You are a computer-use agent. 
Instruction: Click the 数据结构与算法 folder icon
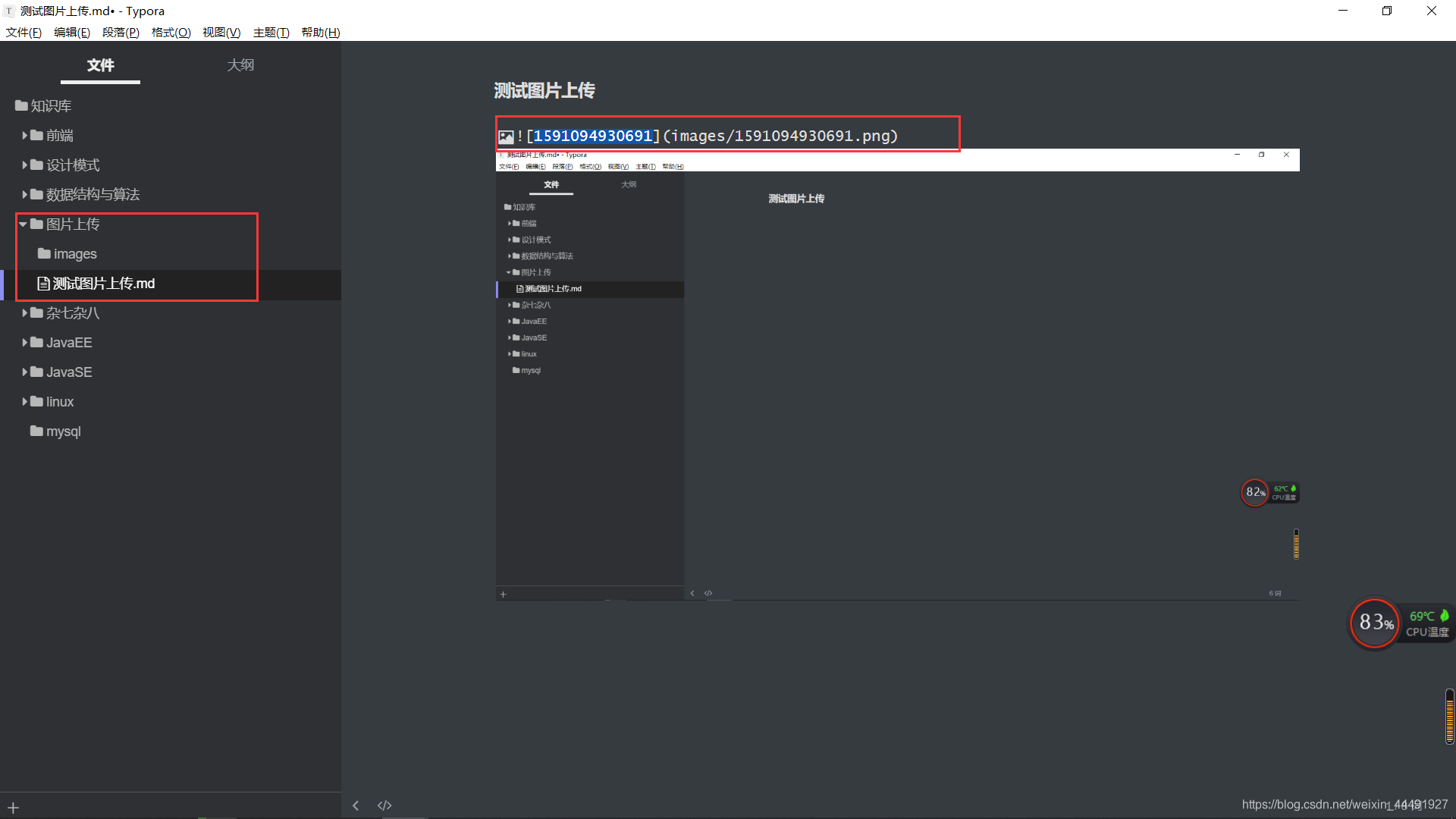36,194
